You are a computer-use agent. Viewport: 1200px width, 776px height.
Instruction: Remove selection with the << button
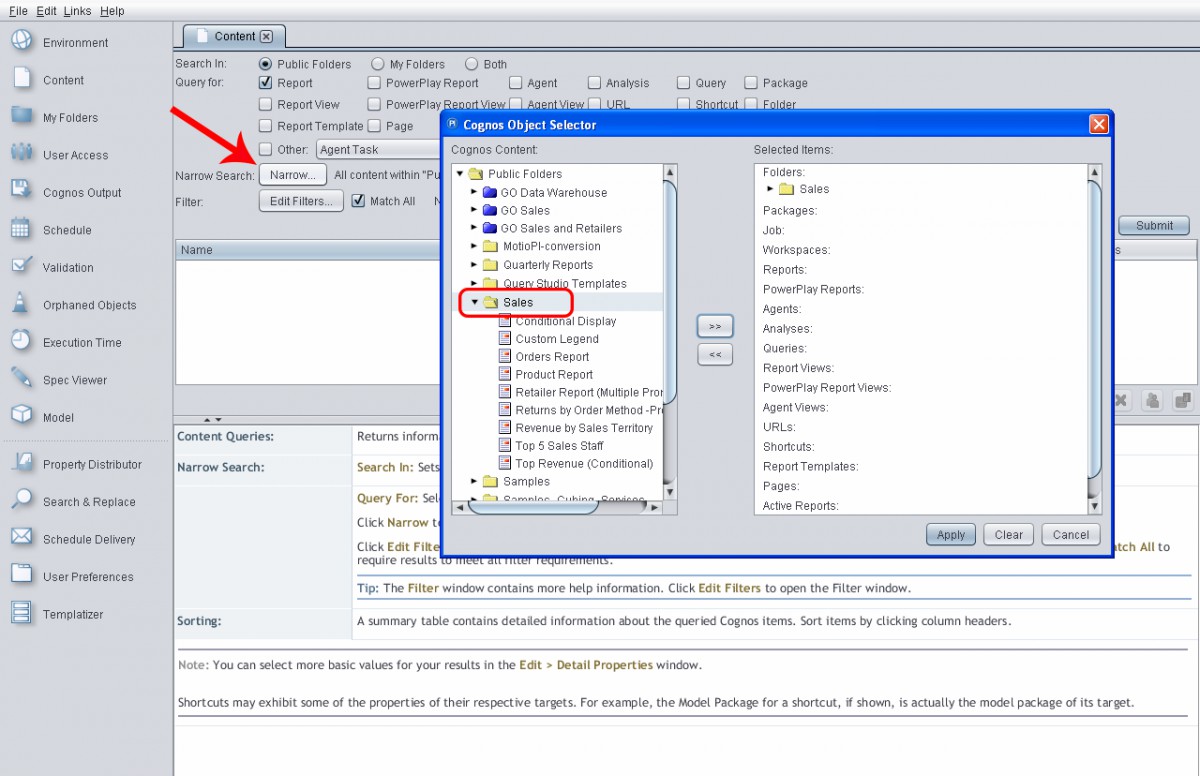coord(715,354)
